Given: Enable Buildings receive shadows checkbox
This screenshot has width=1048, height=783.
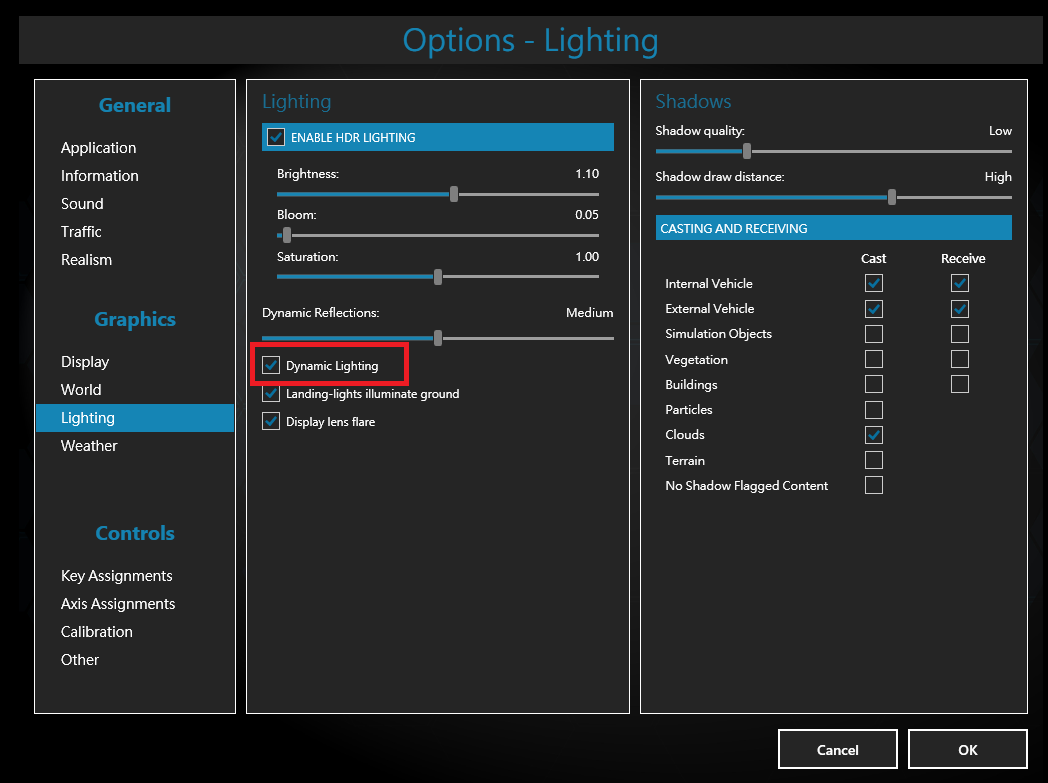Looking at the screenshot, I should pyautogui.click(x=960, y=384).
